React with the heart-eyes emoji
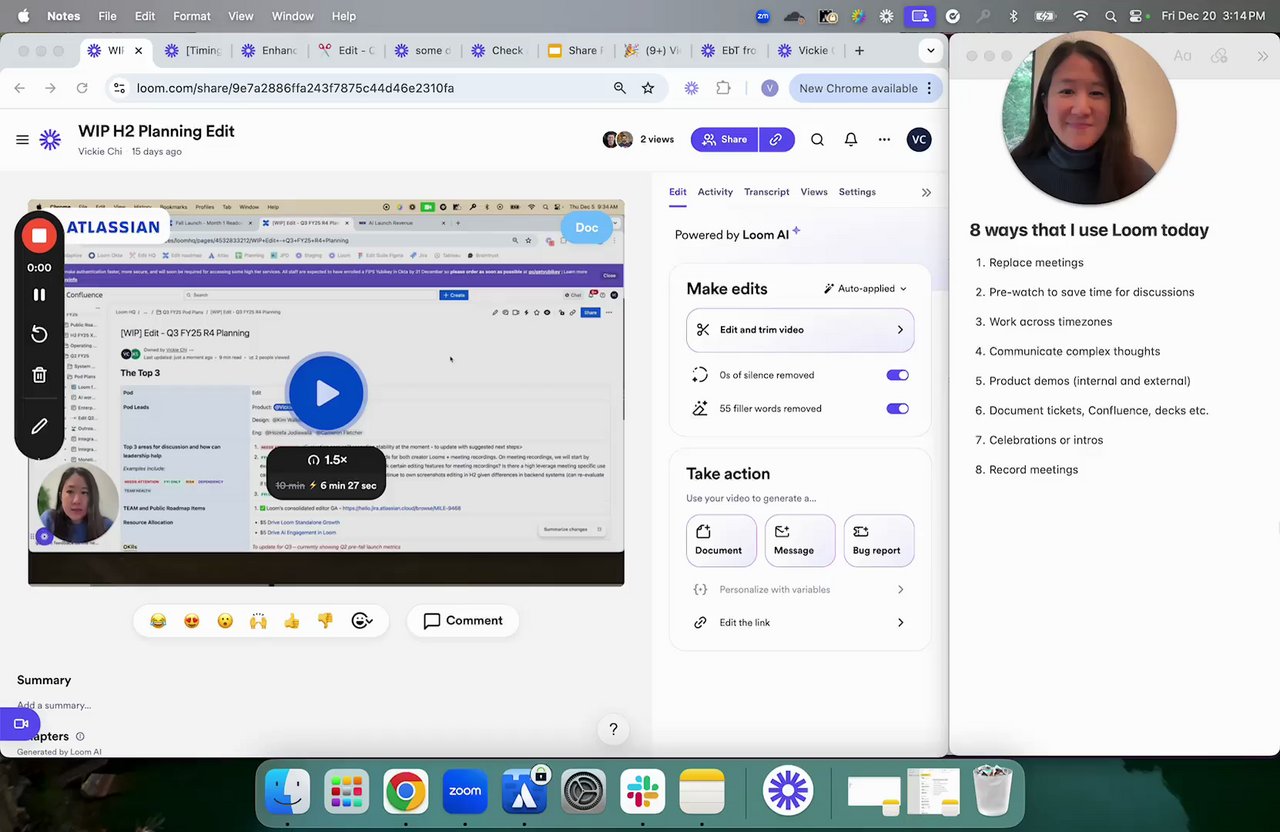1280x832 pixels. (x=192, y=621)
